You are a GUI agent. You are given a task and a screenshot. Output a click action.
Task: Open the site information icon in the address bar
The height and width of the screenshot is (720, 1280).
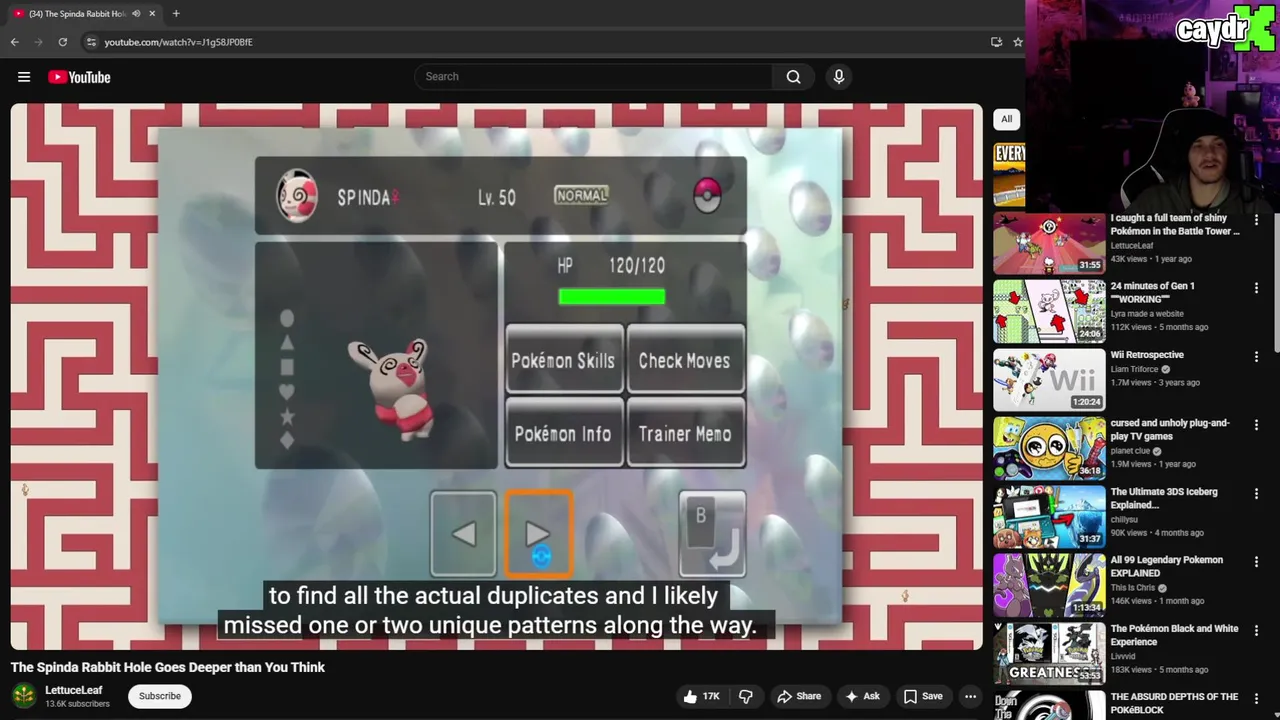91,42
